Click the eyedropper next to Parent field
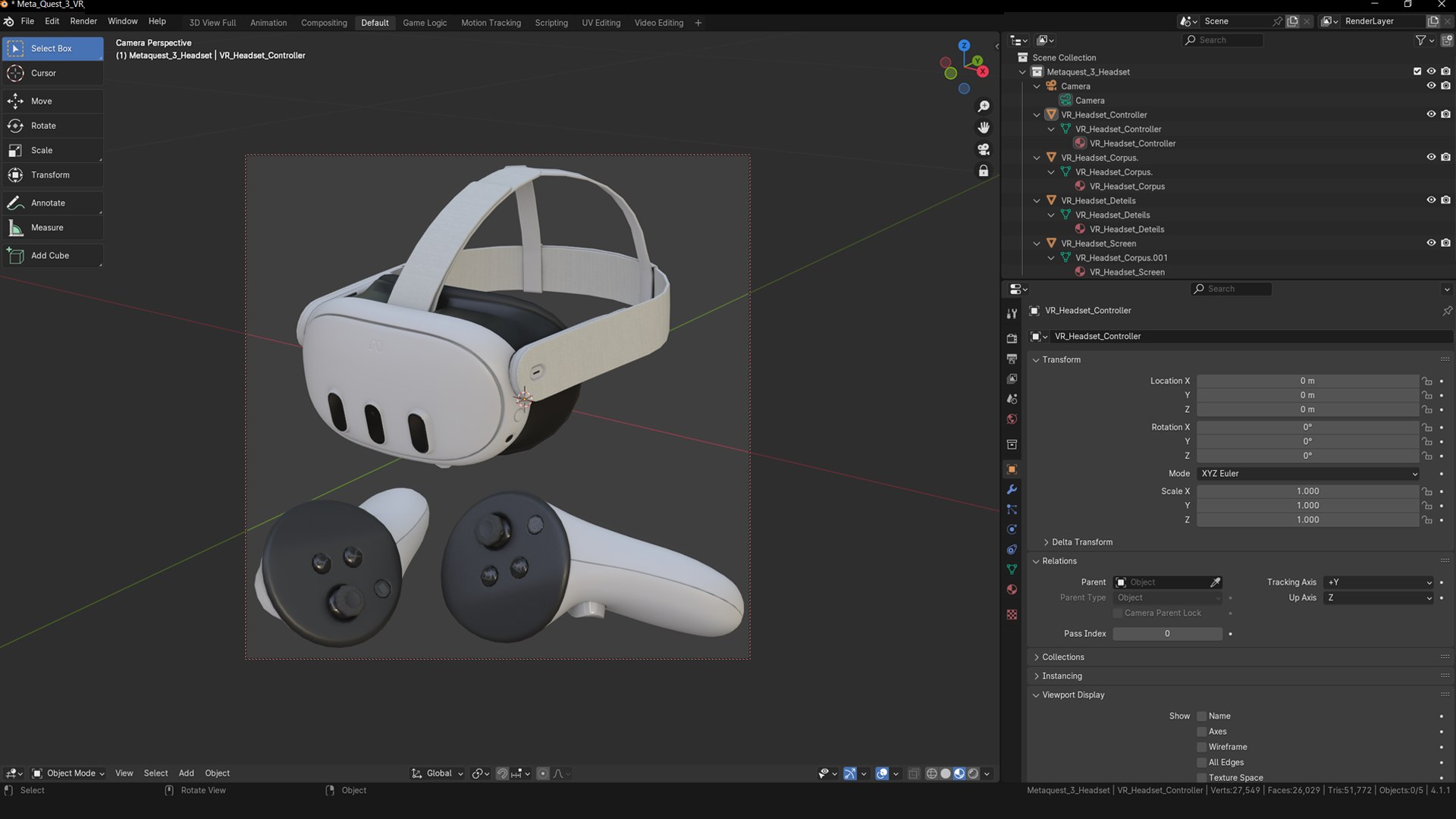 pos(1215,582)
